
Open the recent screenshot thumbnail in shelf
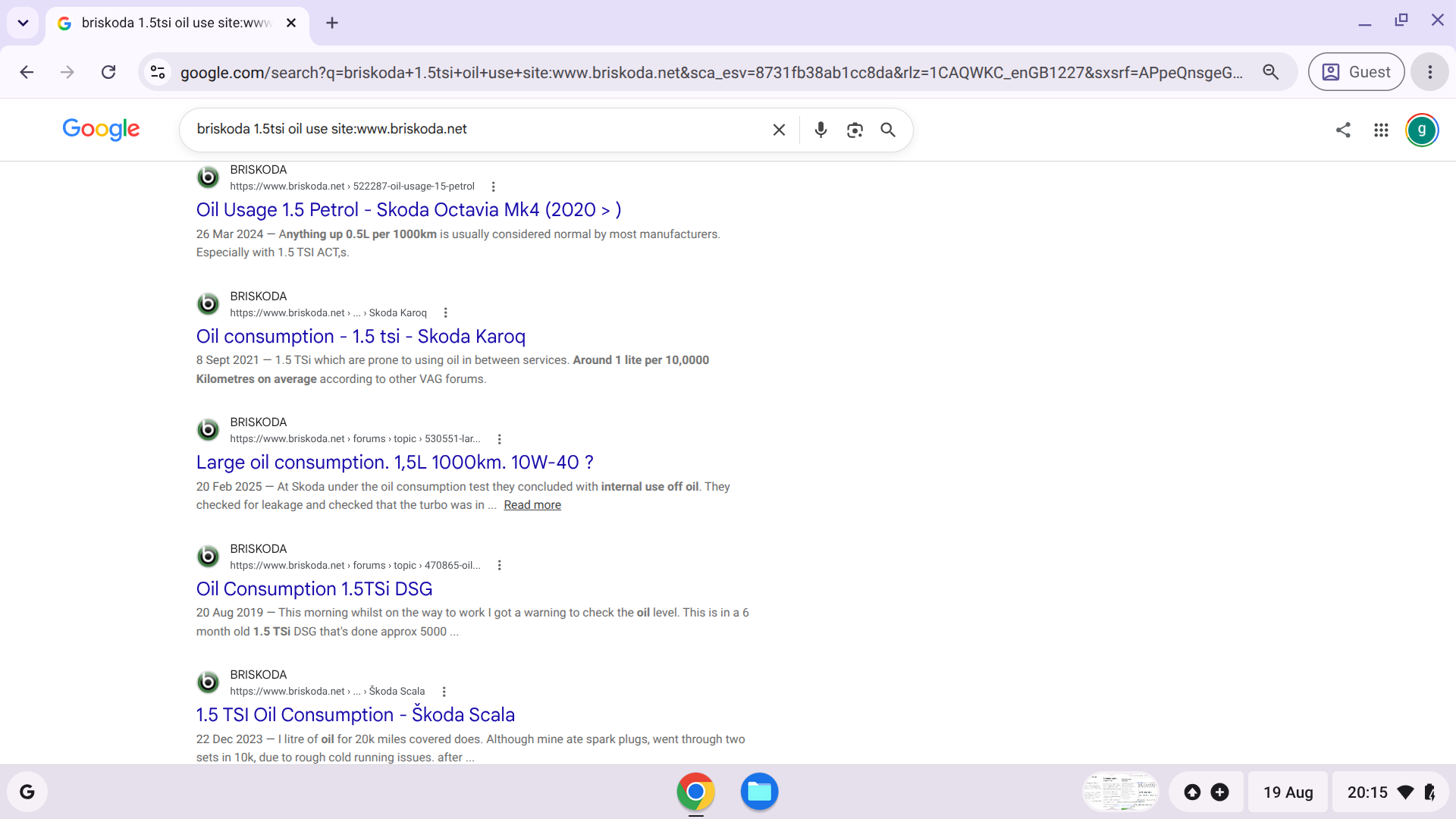click(x=1121, y=792)
